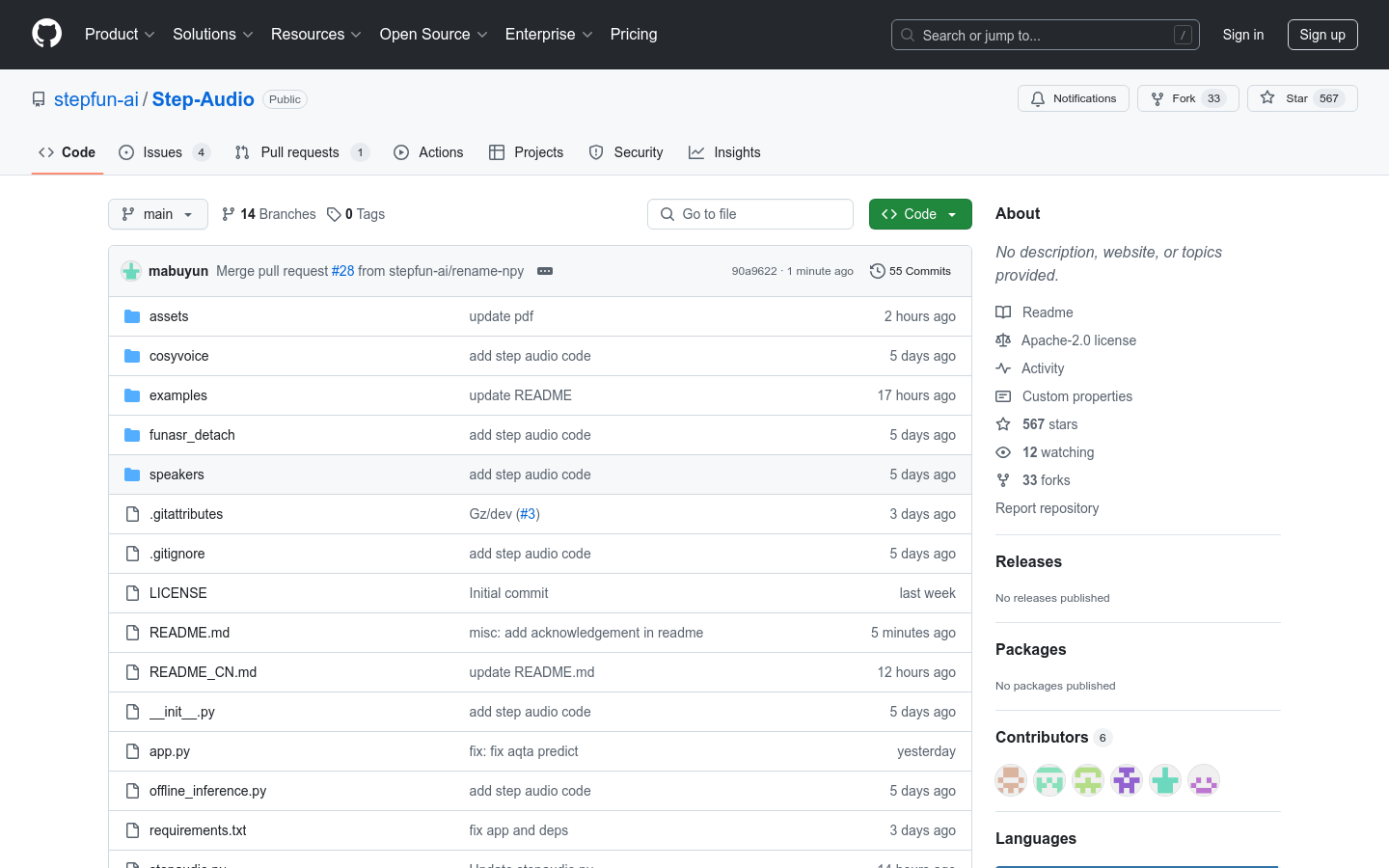Select the Code tab

click(68, 152)
